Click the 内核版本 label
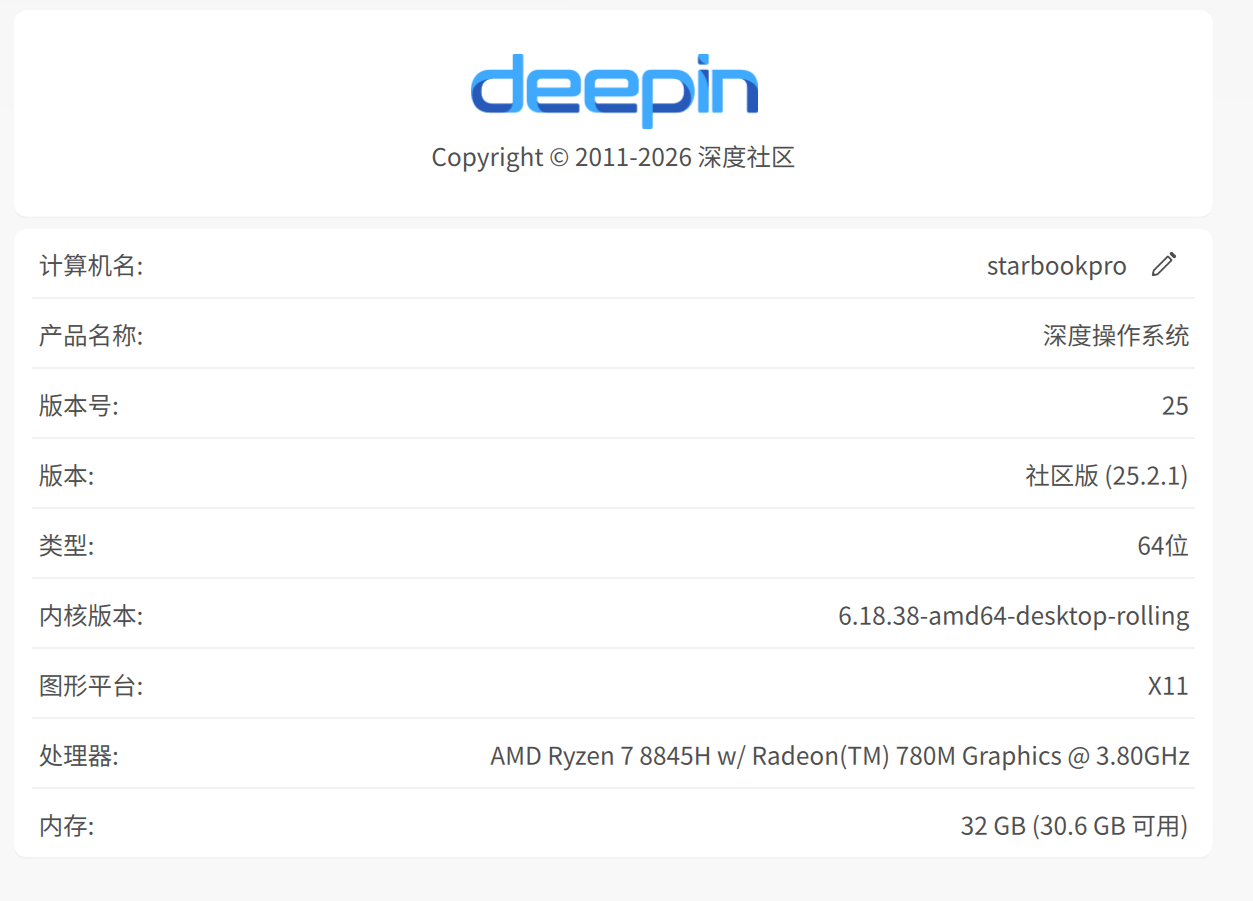Screen dimensions: 1253x901 pos(91,616)
